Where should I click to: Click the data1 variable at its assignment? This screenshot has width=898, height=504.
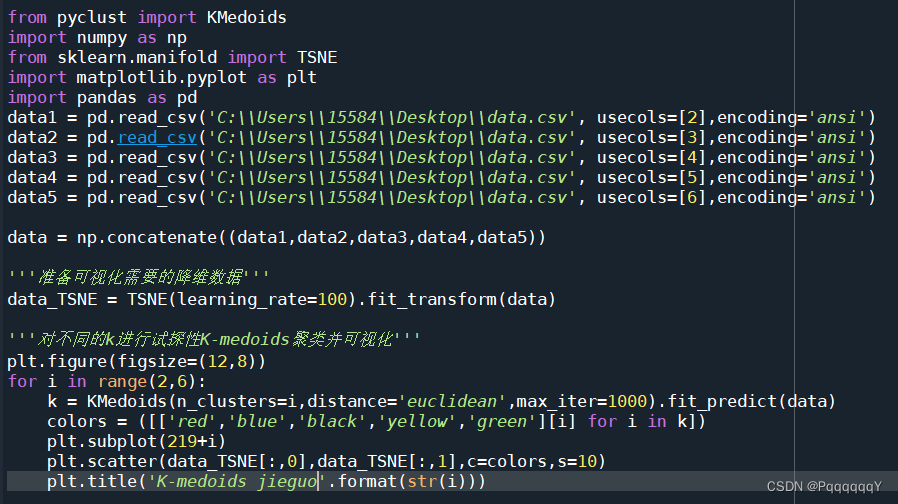pyautogui.click(x=32, y=118)
